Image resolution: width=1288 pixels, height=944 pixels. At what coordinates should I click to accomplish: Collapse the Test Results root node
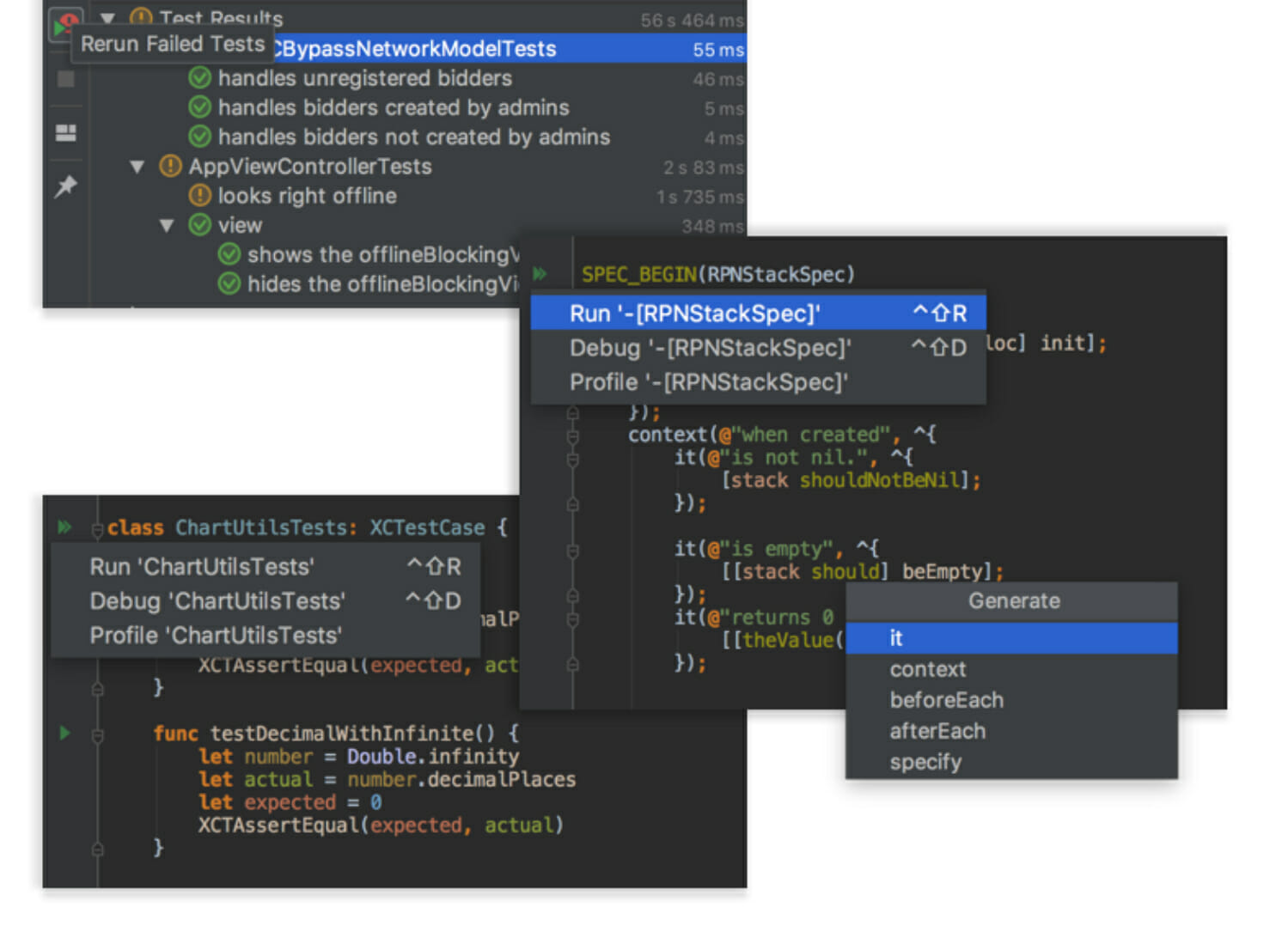[x=107, y=17]
